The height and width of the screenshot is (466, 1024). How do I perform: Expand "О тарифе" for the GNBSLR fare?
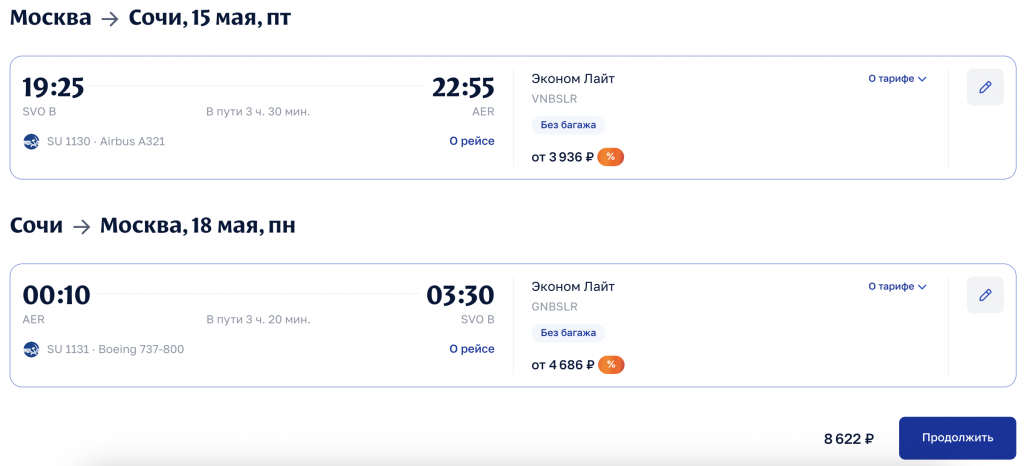(x=897, y=287)
